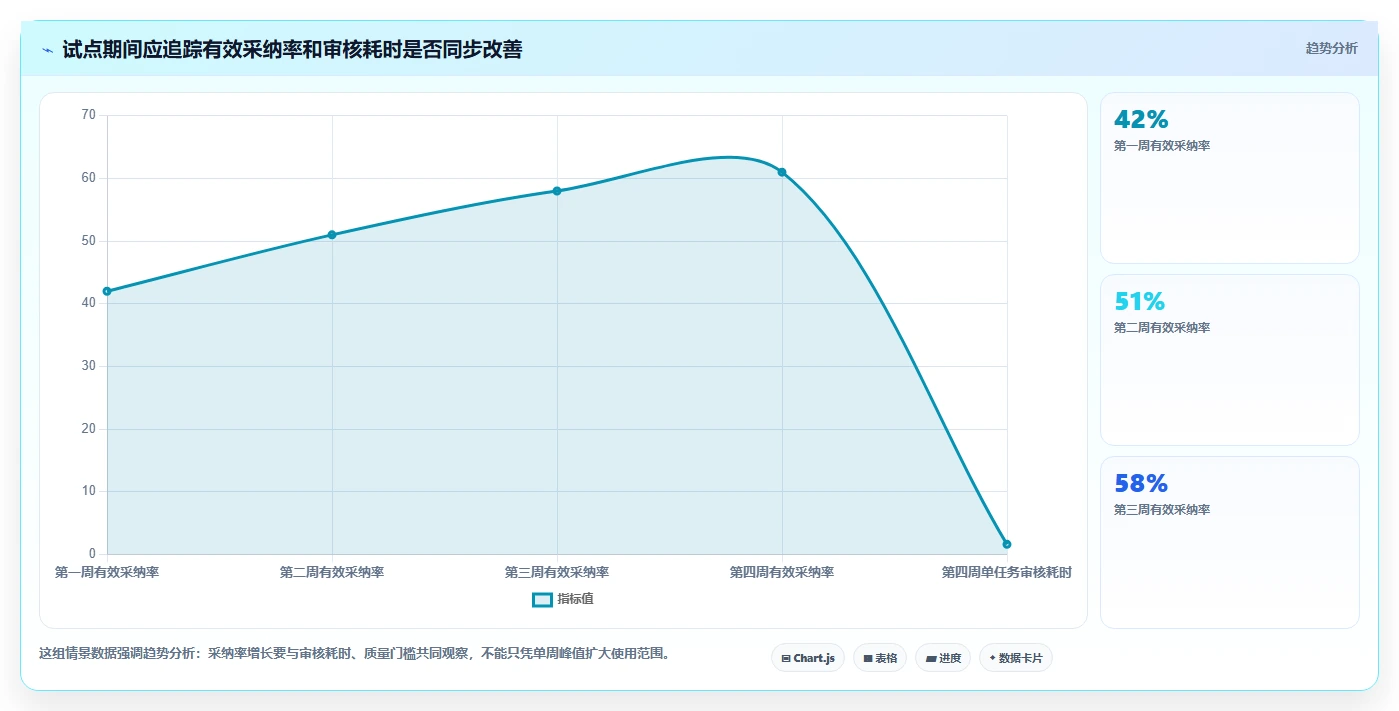
Task: Open the 51% stat card
Action: click(1230, 360)
